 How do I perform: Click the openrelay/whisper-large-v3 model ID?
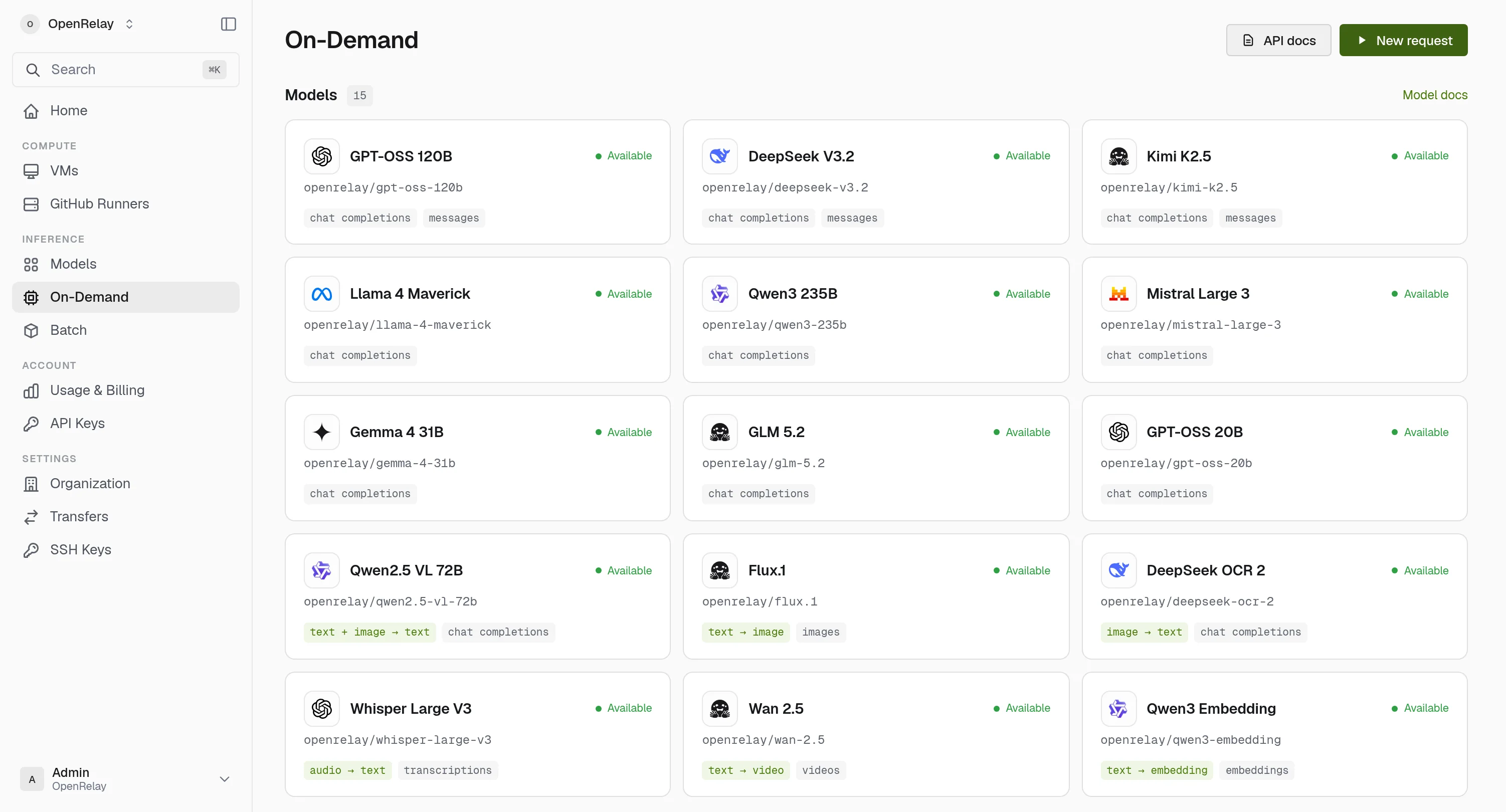click(x=397, y=740)
